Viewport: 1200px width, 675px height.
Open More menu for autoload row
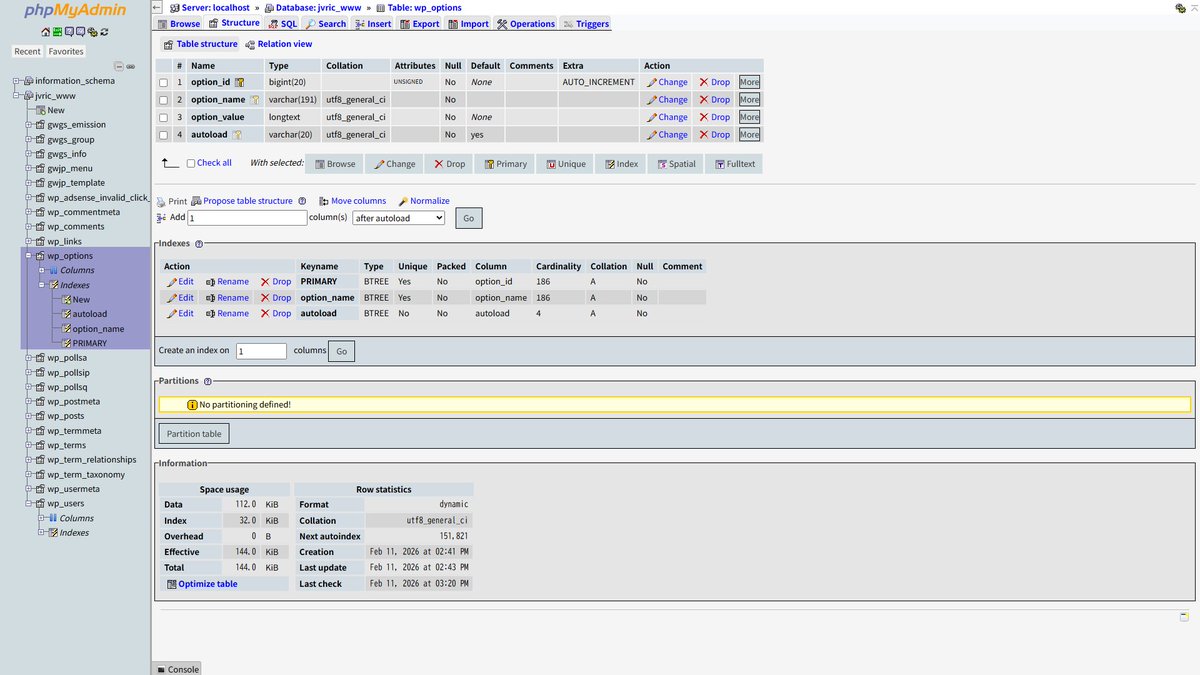click(749, 135)
